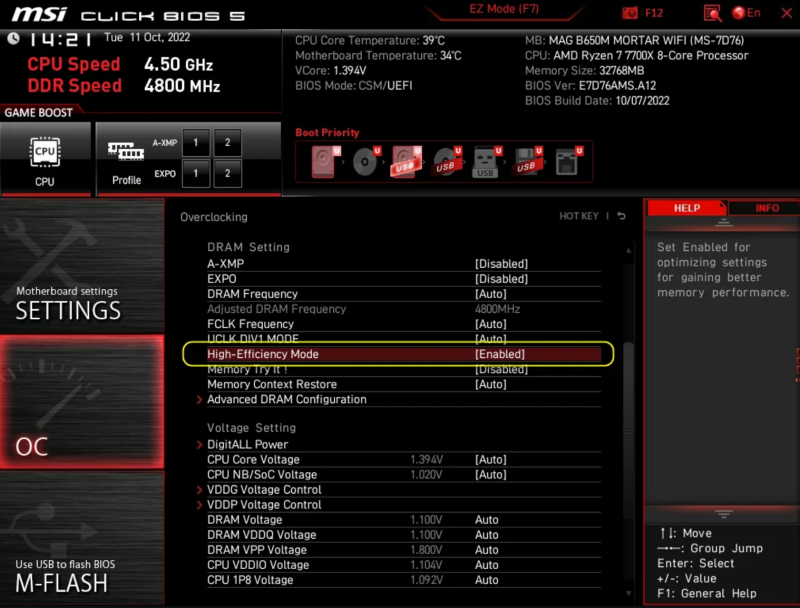Screen dimensions: 800x608
Task: Enable EXPO profile 2
Action: pos(228,173)
